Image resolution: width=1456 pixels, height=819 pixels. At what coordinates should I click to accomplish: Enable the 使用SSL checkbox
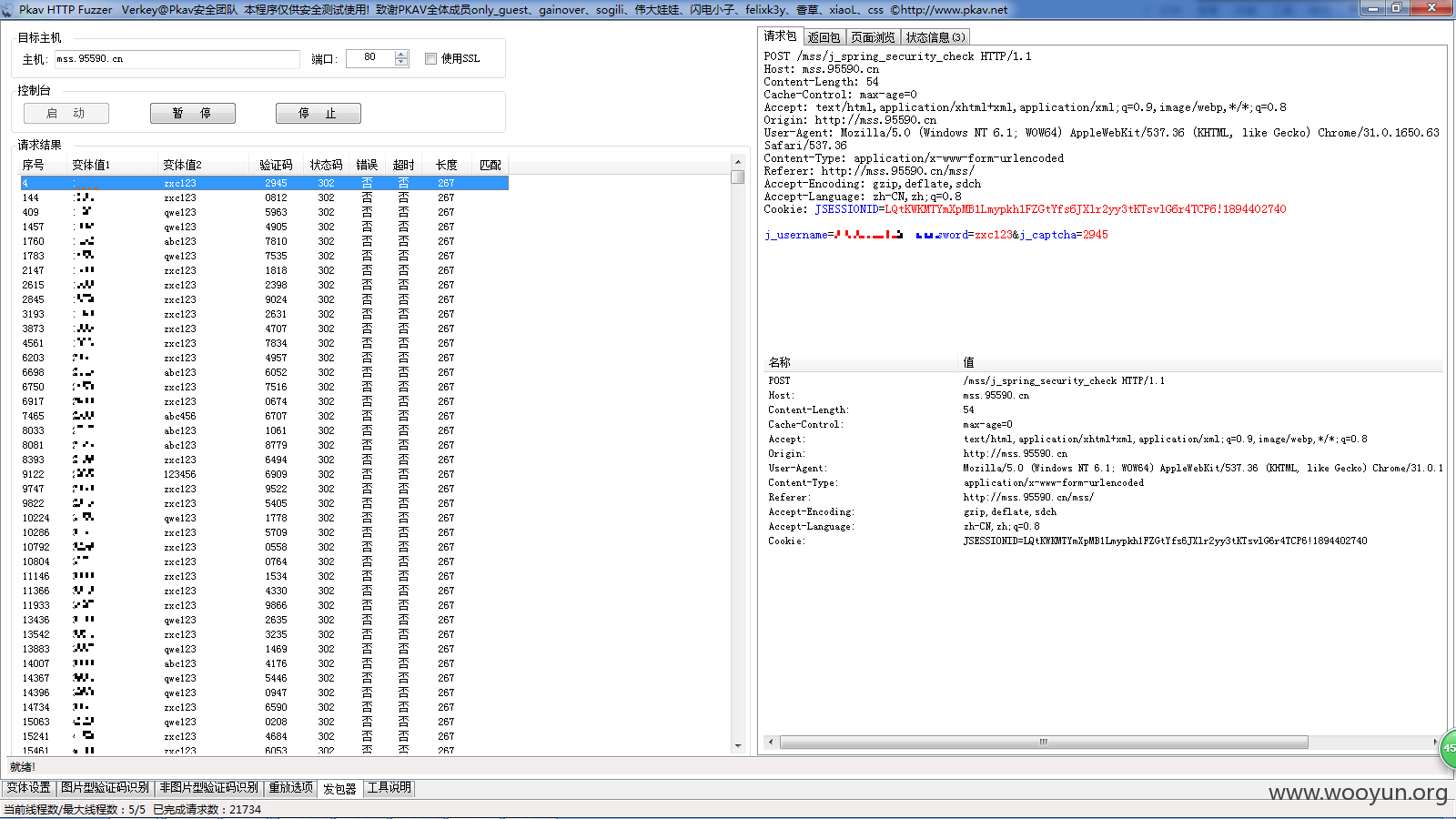point(430,58)
